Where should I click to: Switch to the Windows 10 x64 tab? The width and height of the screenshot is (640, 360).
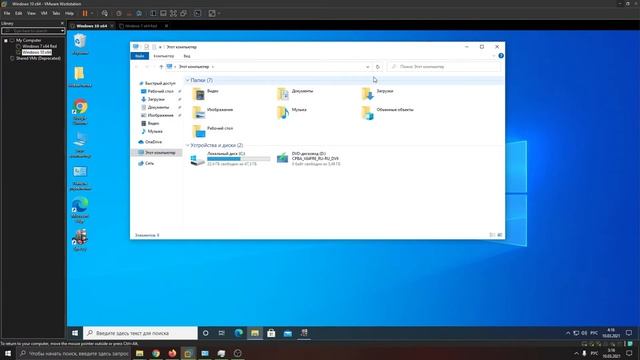(91, 26)
